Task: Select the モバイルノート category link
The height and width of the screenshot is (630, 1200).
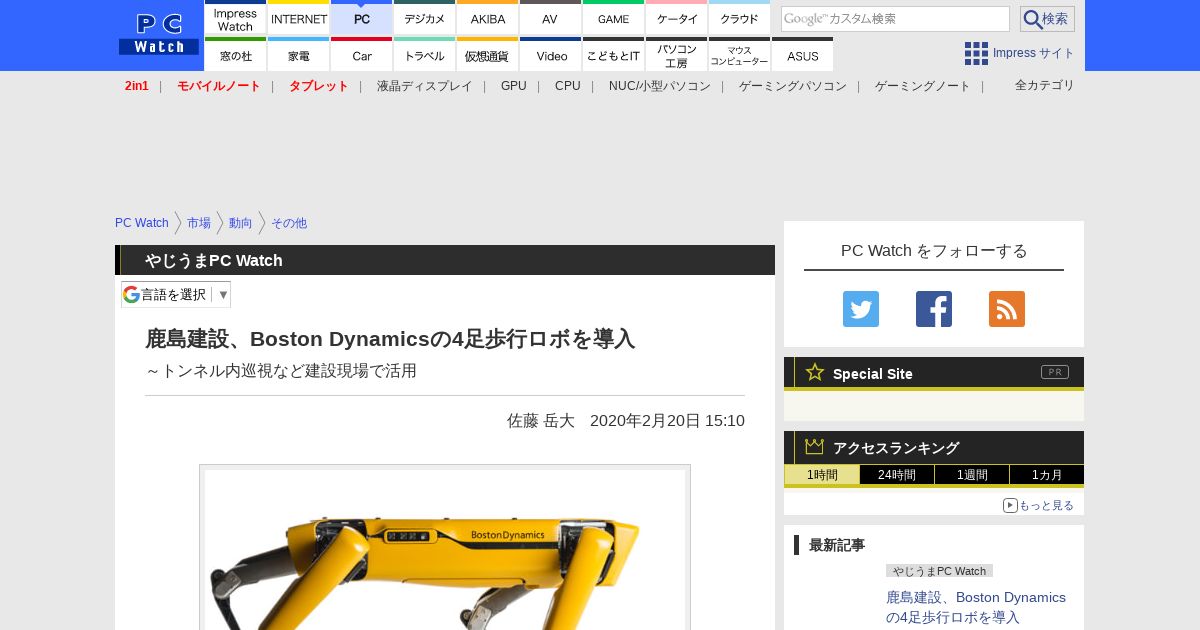Action: coord(219,86)
